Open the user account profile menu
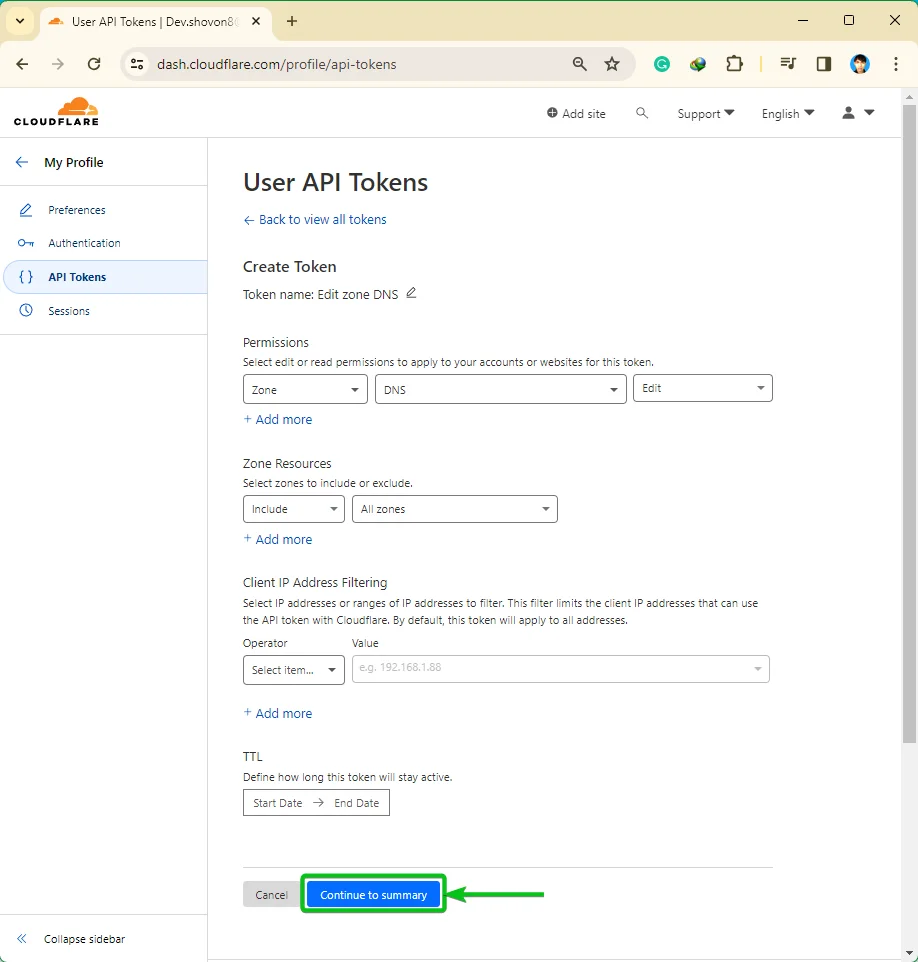This screenshot has height=962, width=918. pyautogui.click(x=857, y=113)
